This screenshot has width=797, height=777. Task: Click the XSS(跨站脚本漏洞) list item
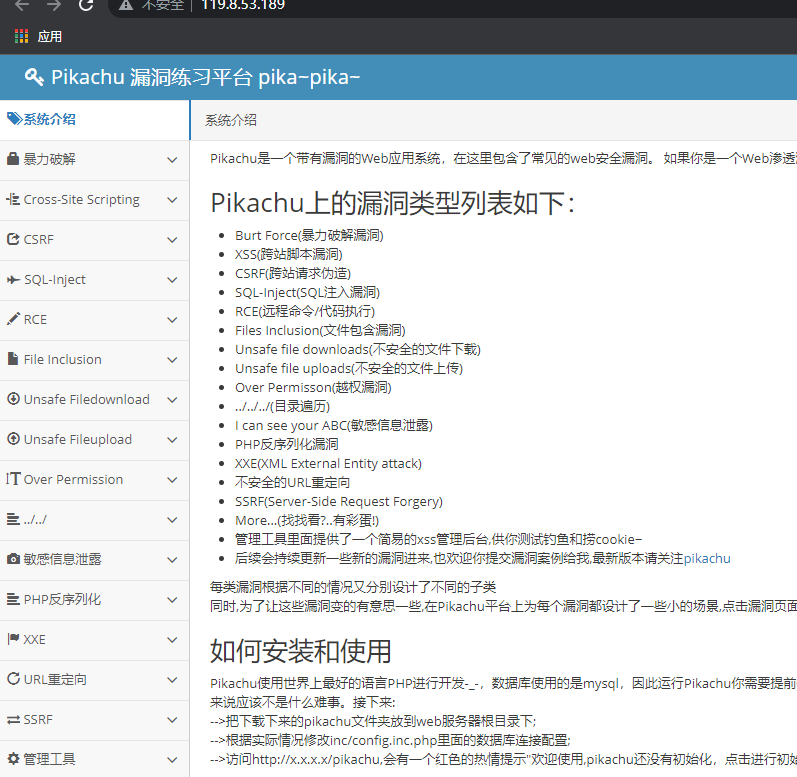coord(289,254)
